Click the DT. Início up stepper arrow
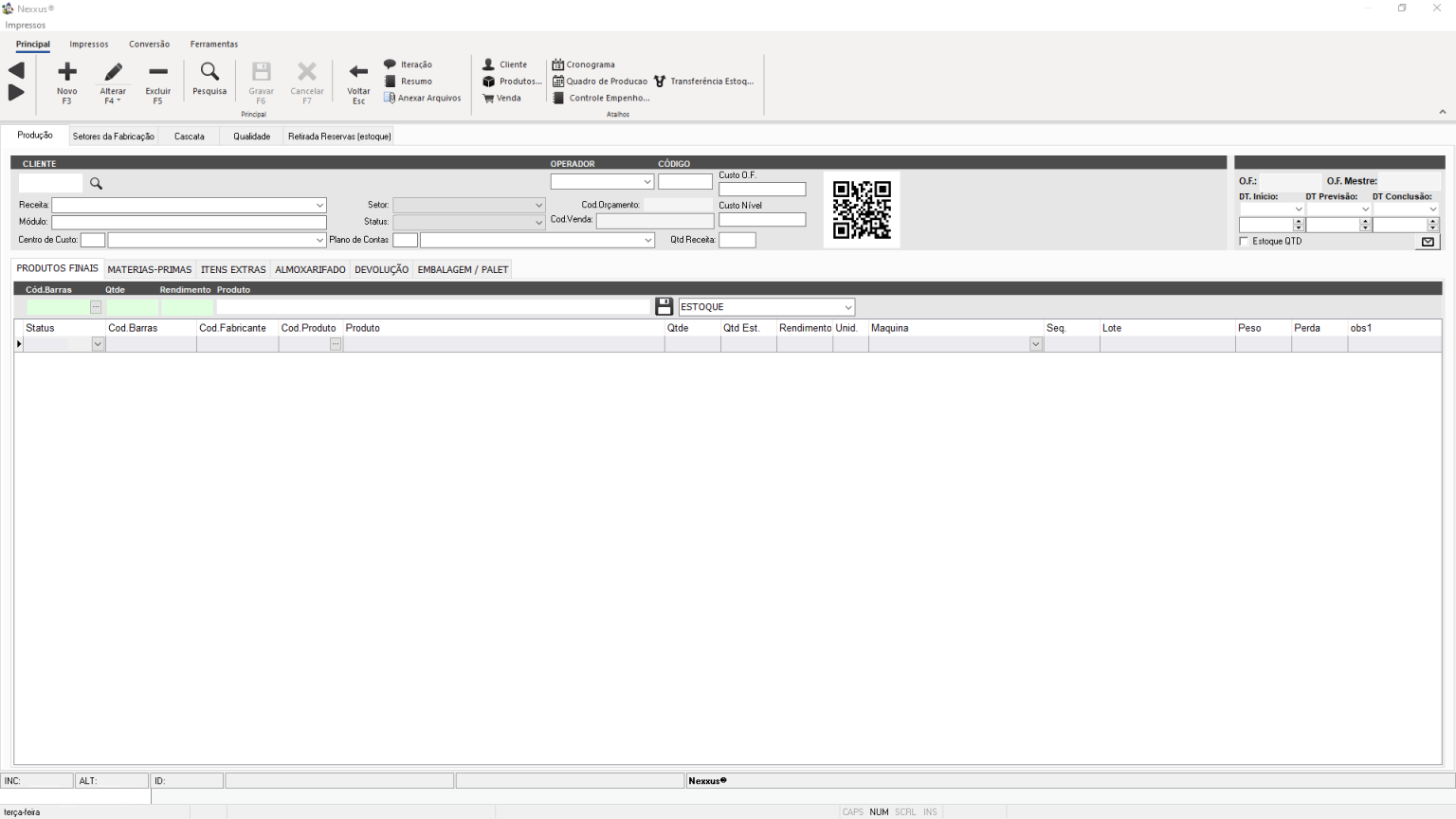Screen dimensions: 1456x819 (x=1297, y=221)
